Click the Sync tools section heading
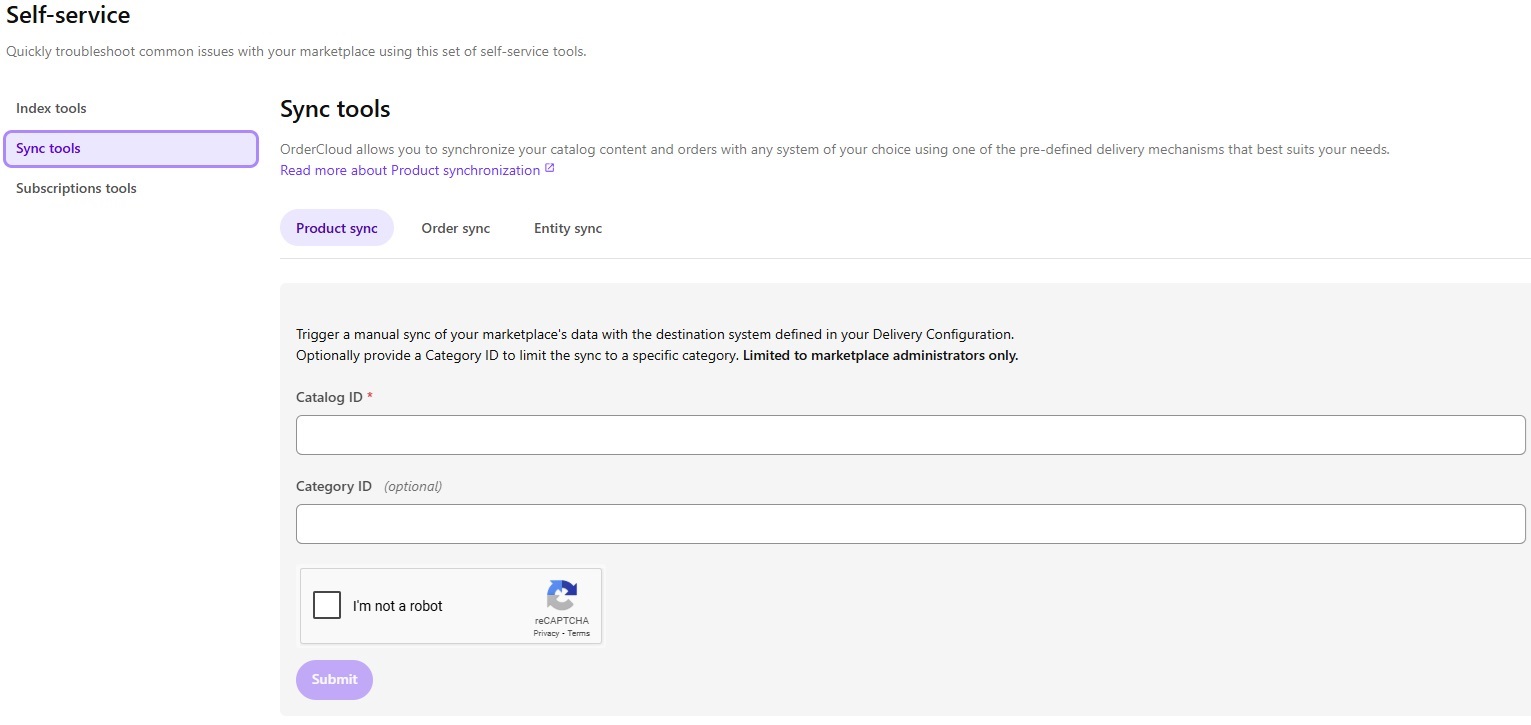This screenshot has width=1531, height=725. [x=335, y=108]
